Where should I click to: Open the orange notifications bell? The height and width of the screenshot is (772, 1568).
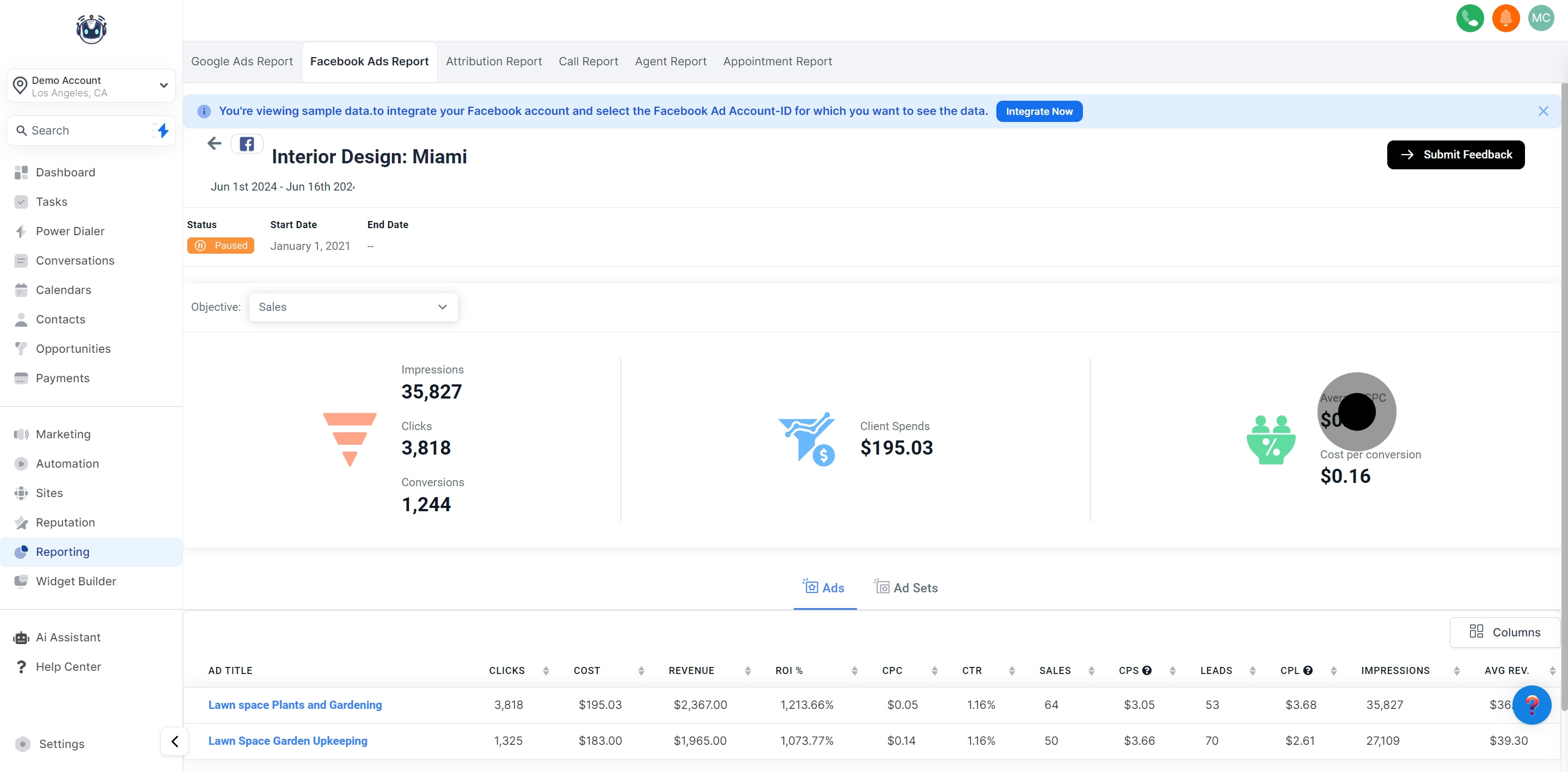pos(1505,19)
